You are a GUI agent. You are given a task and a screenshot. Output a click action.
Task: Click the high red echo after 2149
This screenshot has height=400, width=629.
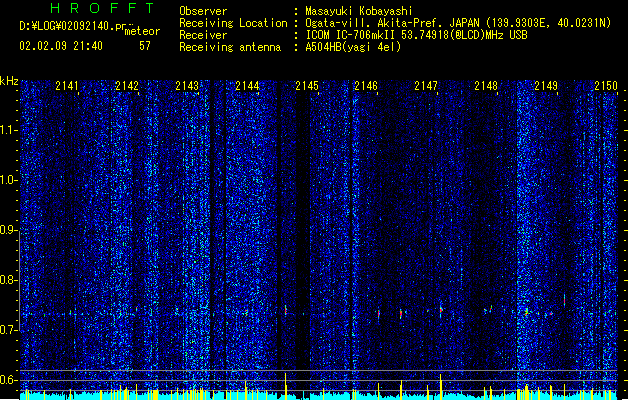click(x=564, y=300)
